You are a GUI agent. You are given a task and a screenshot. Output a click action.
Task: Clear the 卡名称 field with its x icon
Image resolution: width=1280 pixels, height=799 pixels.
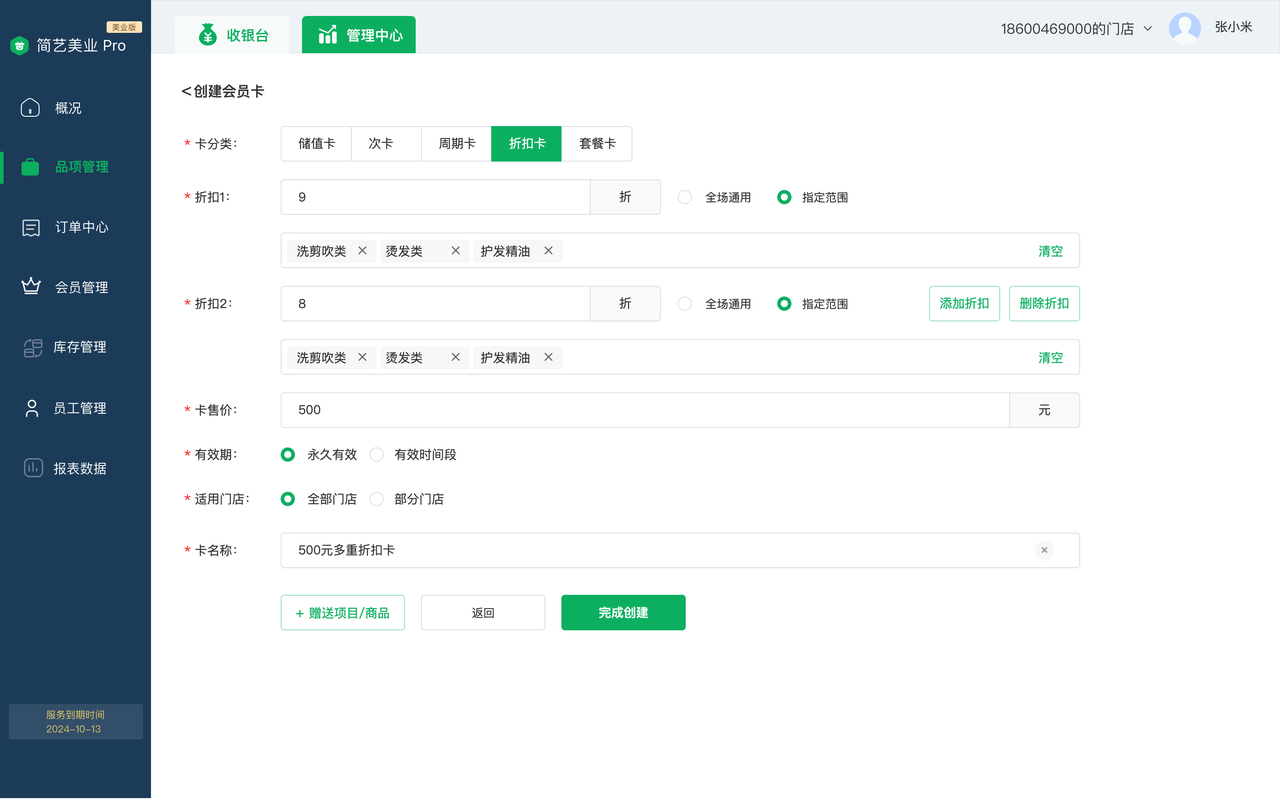pos(1044,550)
